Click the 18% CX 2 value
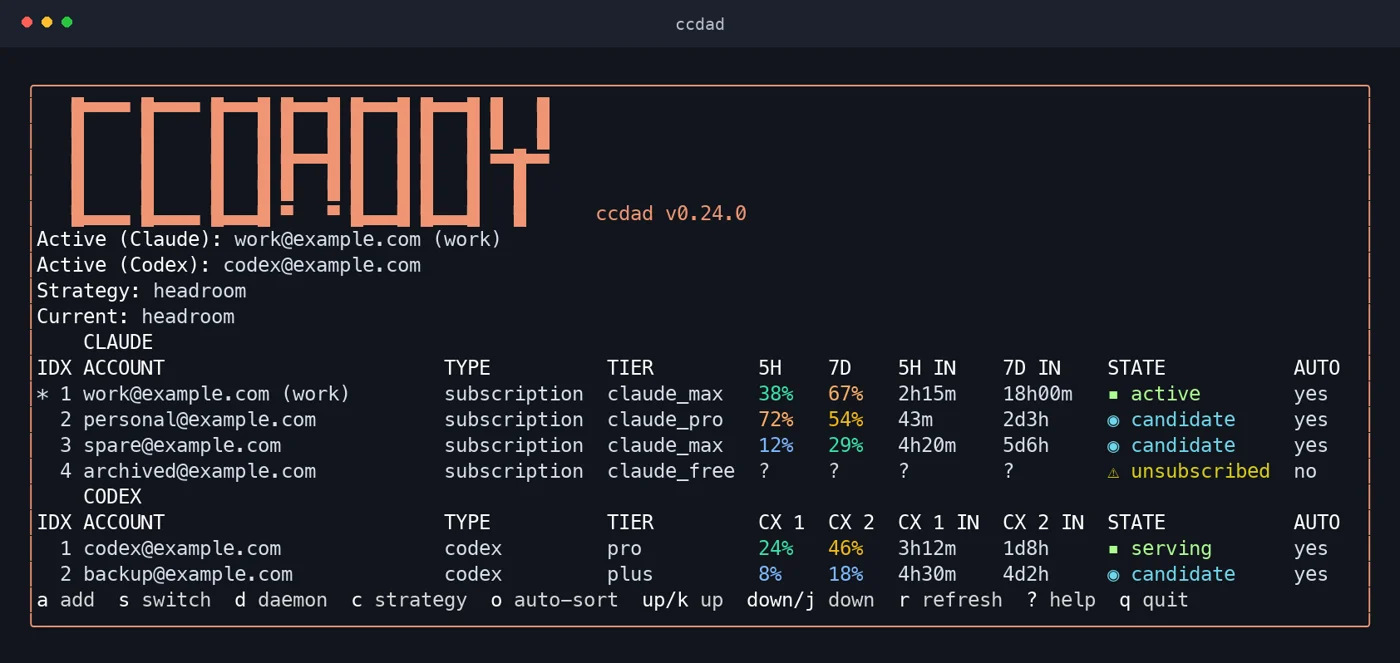 (846, 575)
